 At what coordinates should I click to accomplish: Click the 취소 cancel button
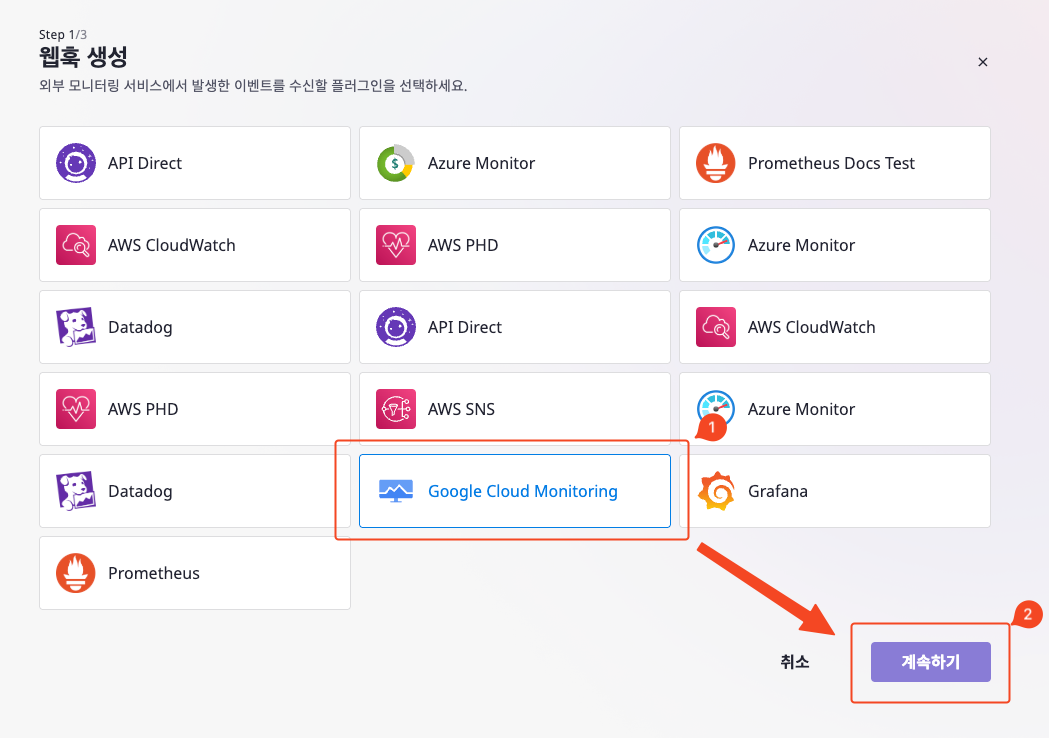click(x=795, y=662)
